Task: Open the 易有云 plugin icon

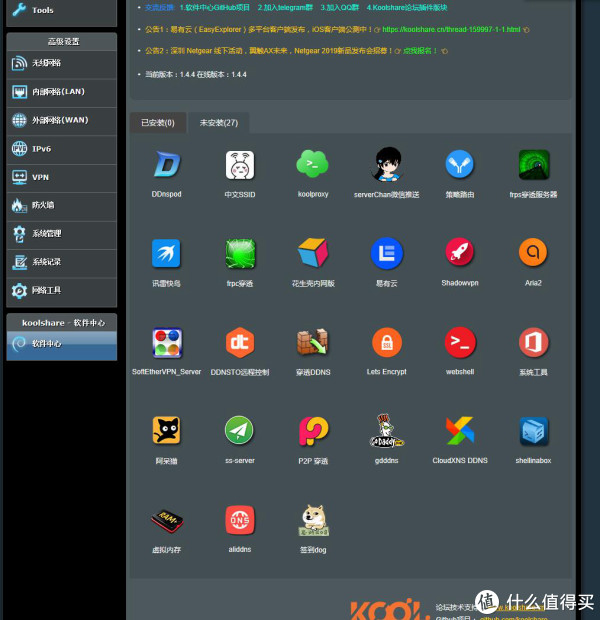Action: 386,253
